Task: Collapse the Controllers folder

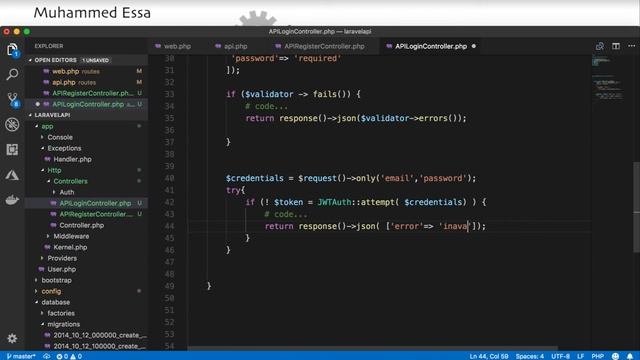Action: click(x=49, y=181)
